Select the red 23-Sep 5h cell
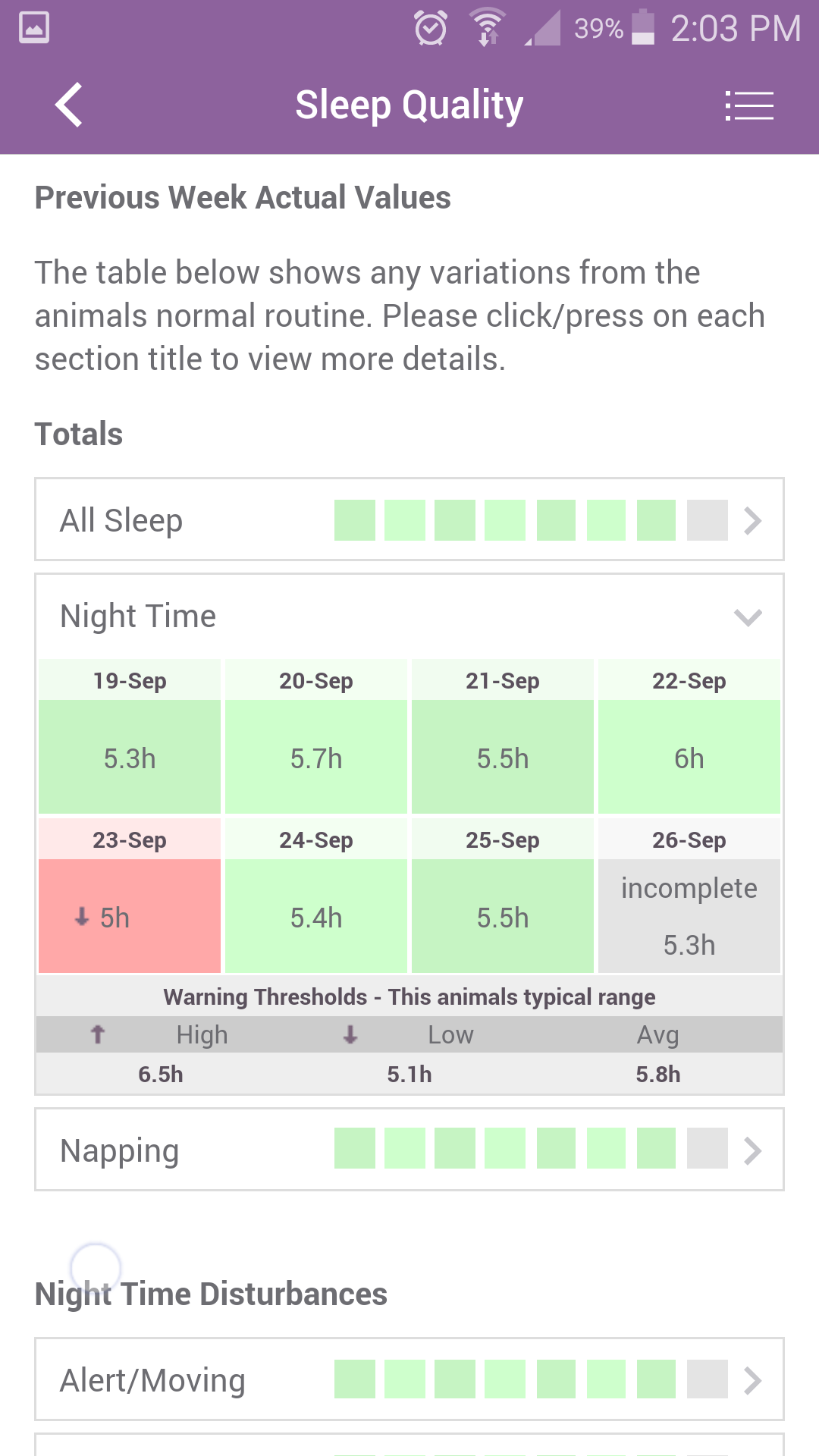Viewport: 819px width, 1456px height. [130, 916]
